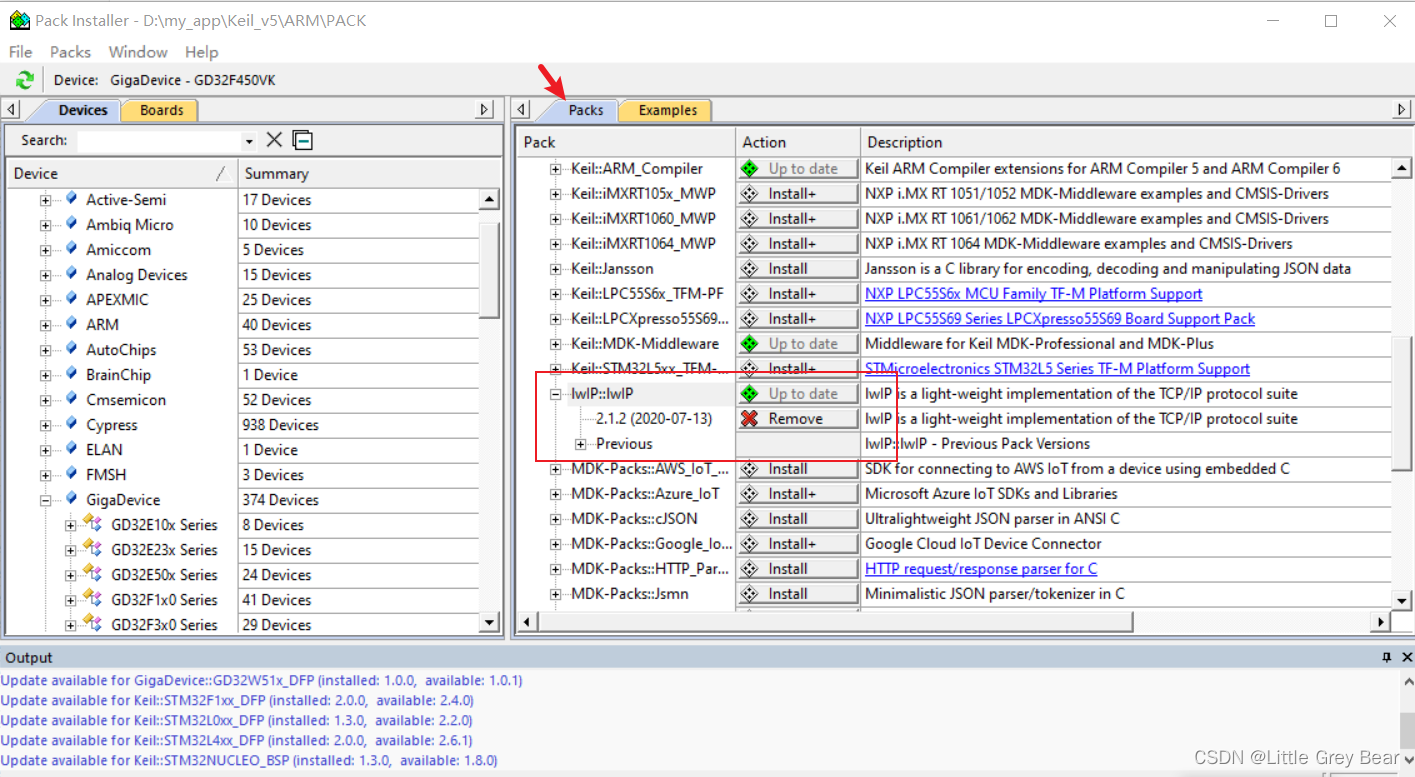Click the GD32E10x Series family icon

94,524
